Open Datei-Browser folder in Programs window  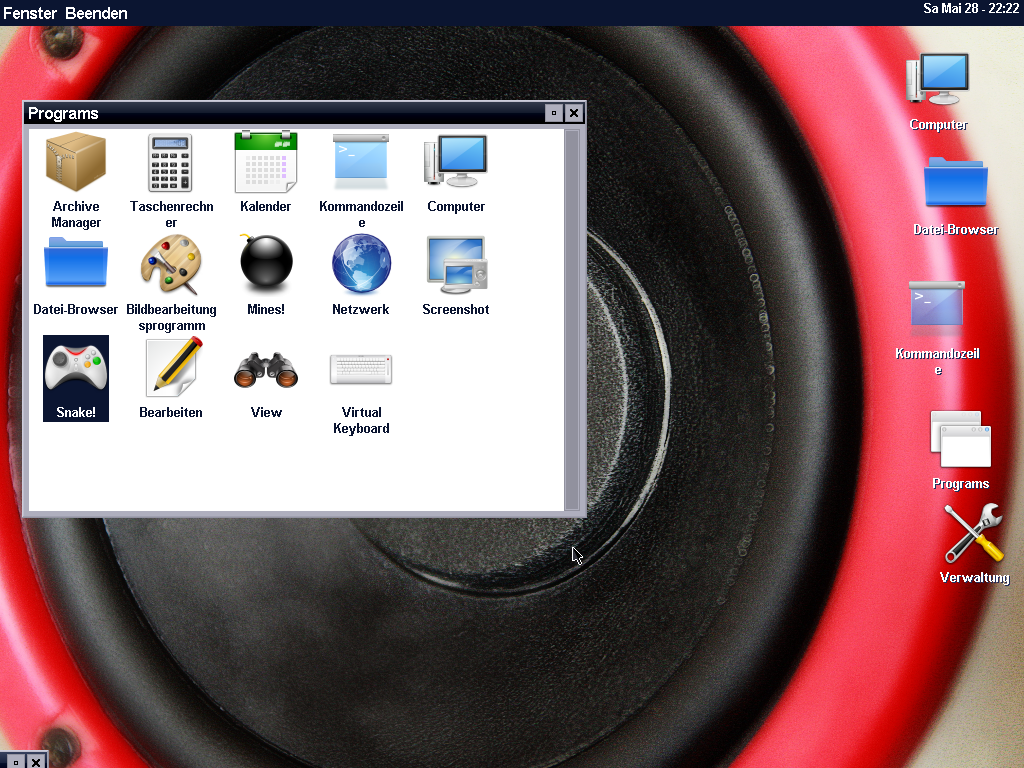tap(76, 266)
